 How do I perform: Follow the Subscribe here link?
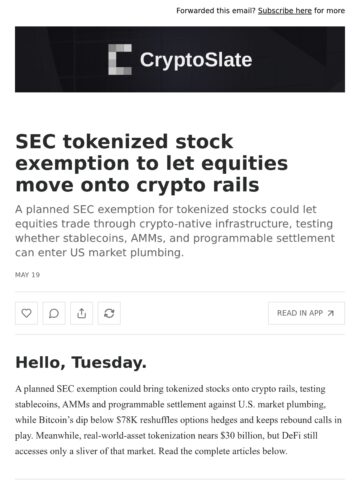(x=285, y=11)
